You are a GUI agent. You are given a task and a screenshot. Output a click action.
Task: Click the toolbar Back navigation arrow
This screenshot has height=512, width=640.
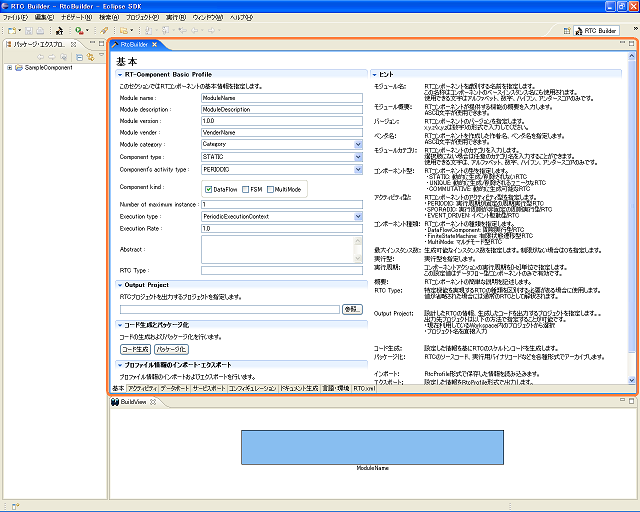point(195,31)
